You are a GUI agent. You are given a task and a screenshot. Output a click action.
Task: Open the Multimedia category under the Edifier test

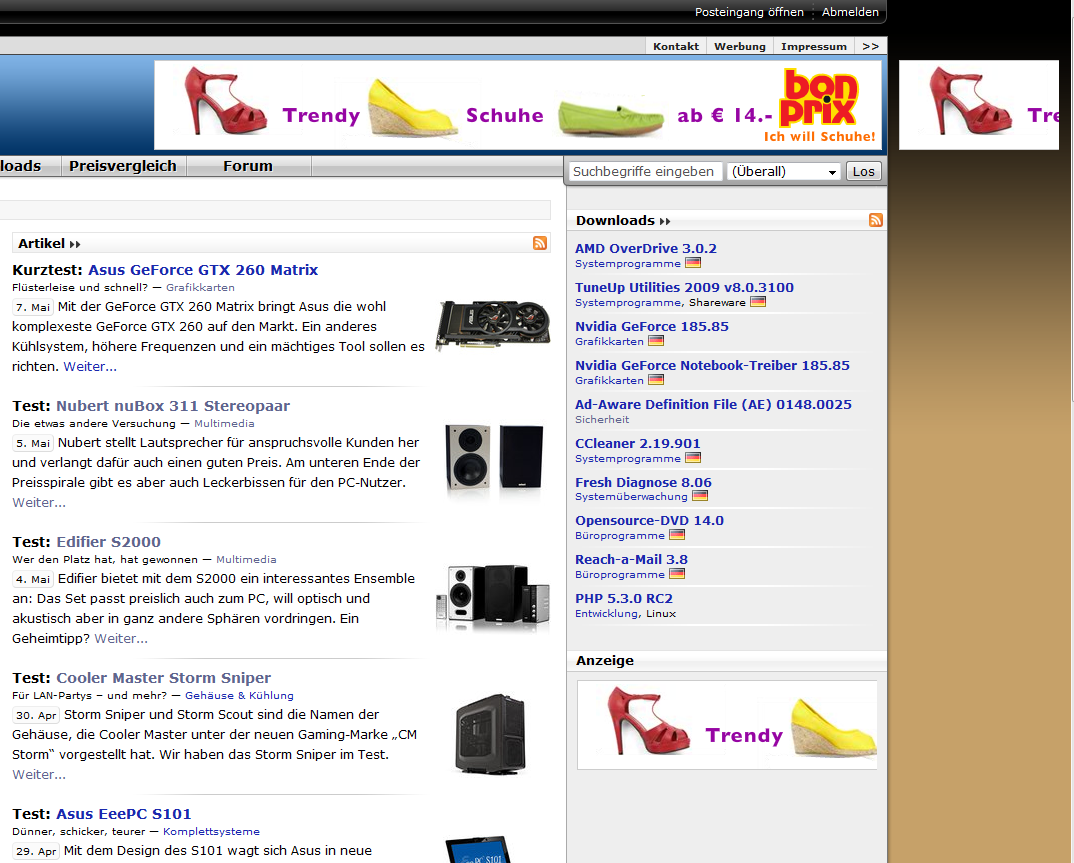point(246,560)
